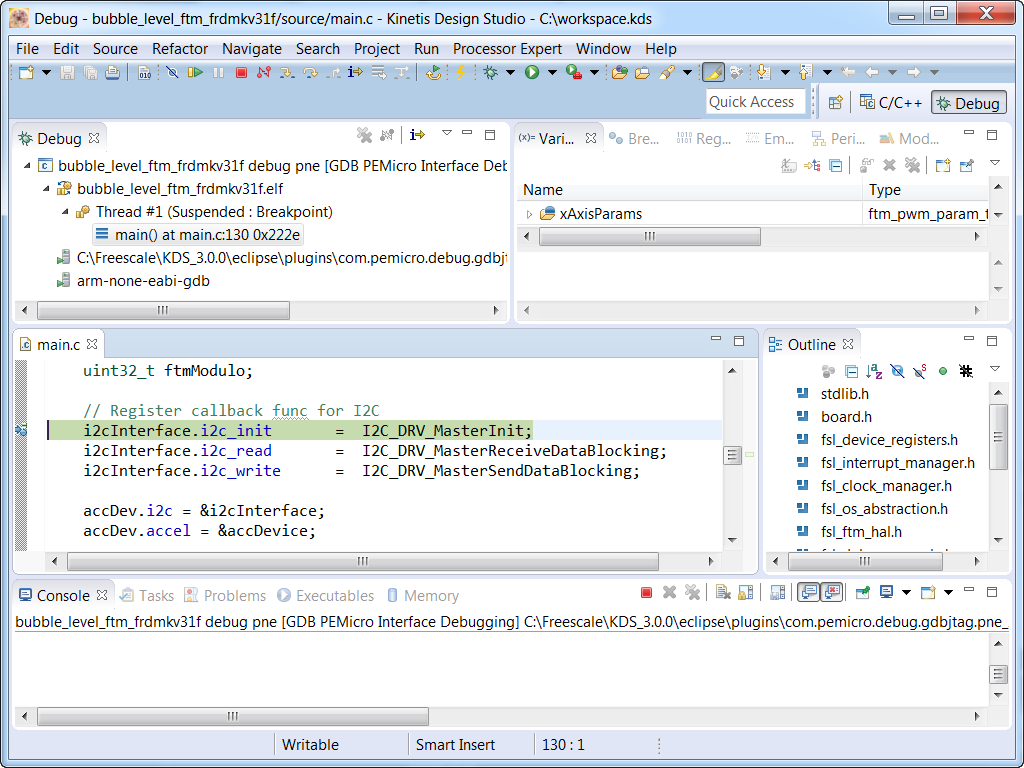Select the Debug perspective button
Screen dimensions: 1024x768
click(968, 103)
